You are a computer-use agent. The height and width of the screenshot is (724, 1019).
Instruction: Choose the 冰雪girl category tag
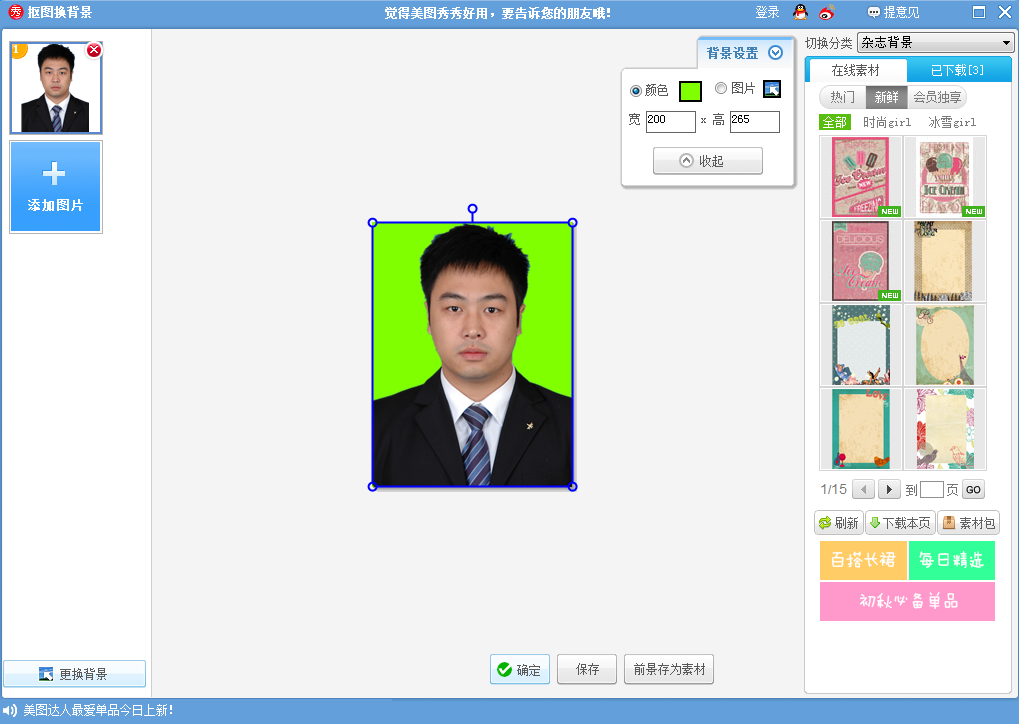pyautogui.click(x=952, y=122)
